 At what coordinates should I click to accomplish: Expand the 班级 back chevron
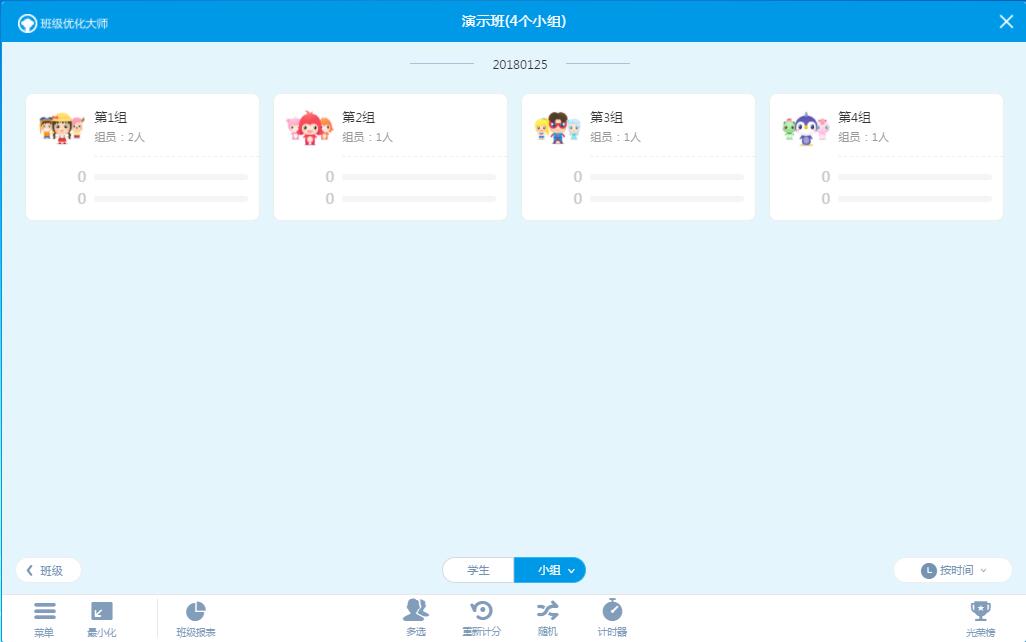28,570
